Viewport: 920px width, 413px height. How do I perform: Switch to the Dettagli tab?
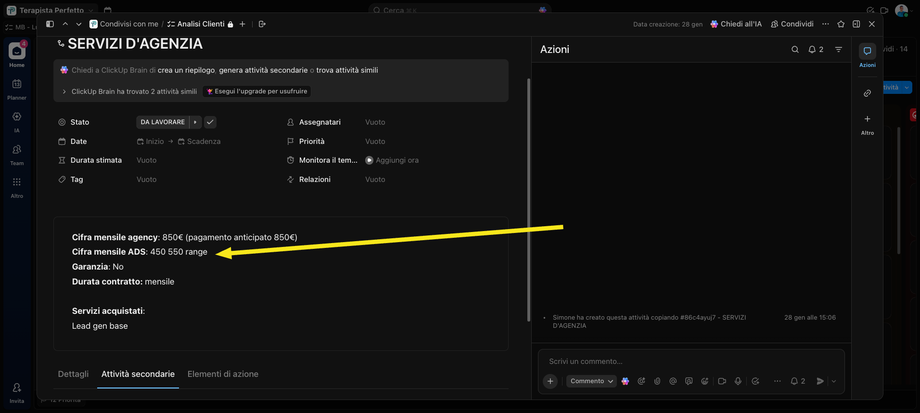(73, 374)
